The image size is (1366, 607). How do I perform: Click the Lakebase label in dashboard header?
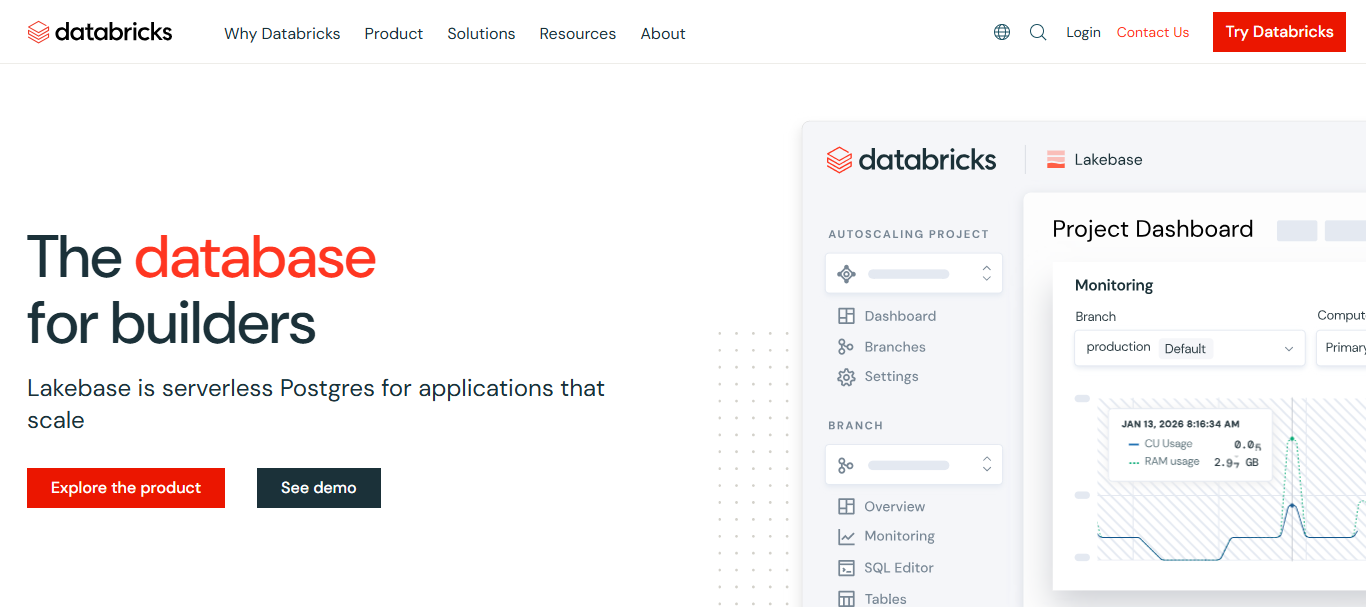click(1108, 159)
